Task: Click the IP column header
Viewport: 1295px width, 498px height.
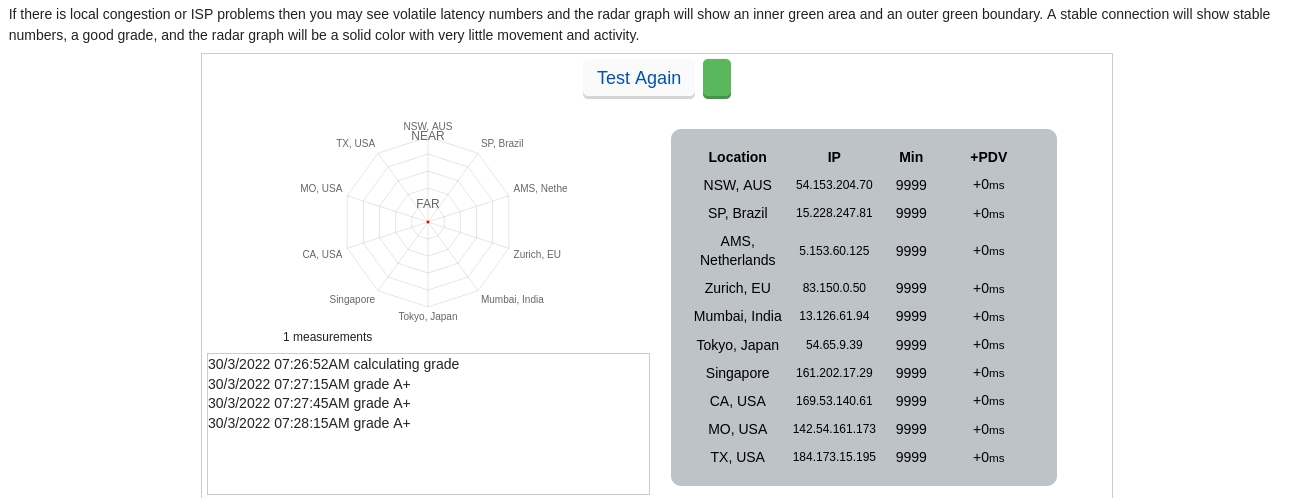Action: click(x=834, y=157)
